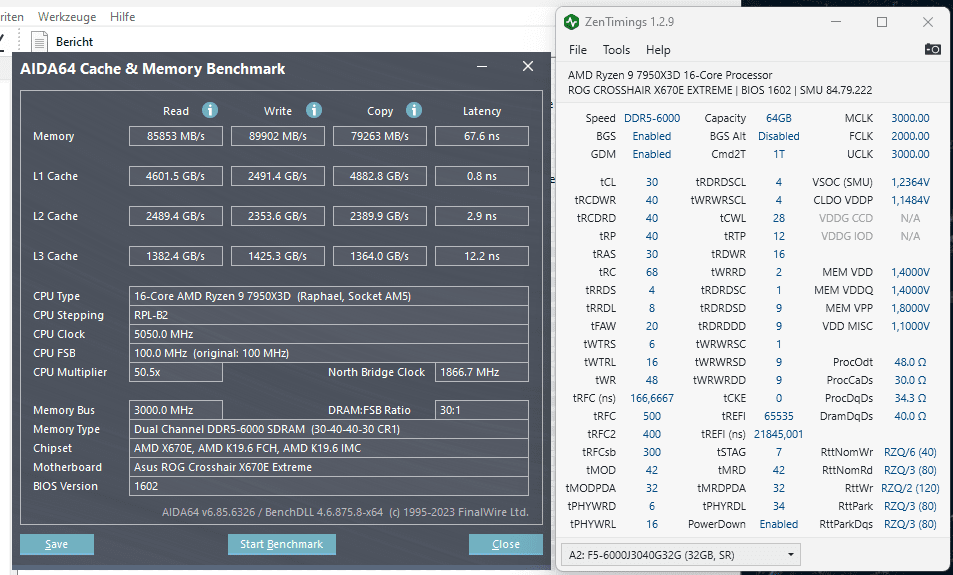The height and width of the screenshot is (575, 953).
Task: Click North Bridge Clock value 1866.7 MHz
Action: coord(482,372)
